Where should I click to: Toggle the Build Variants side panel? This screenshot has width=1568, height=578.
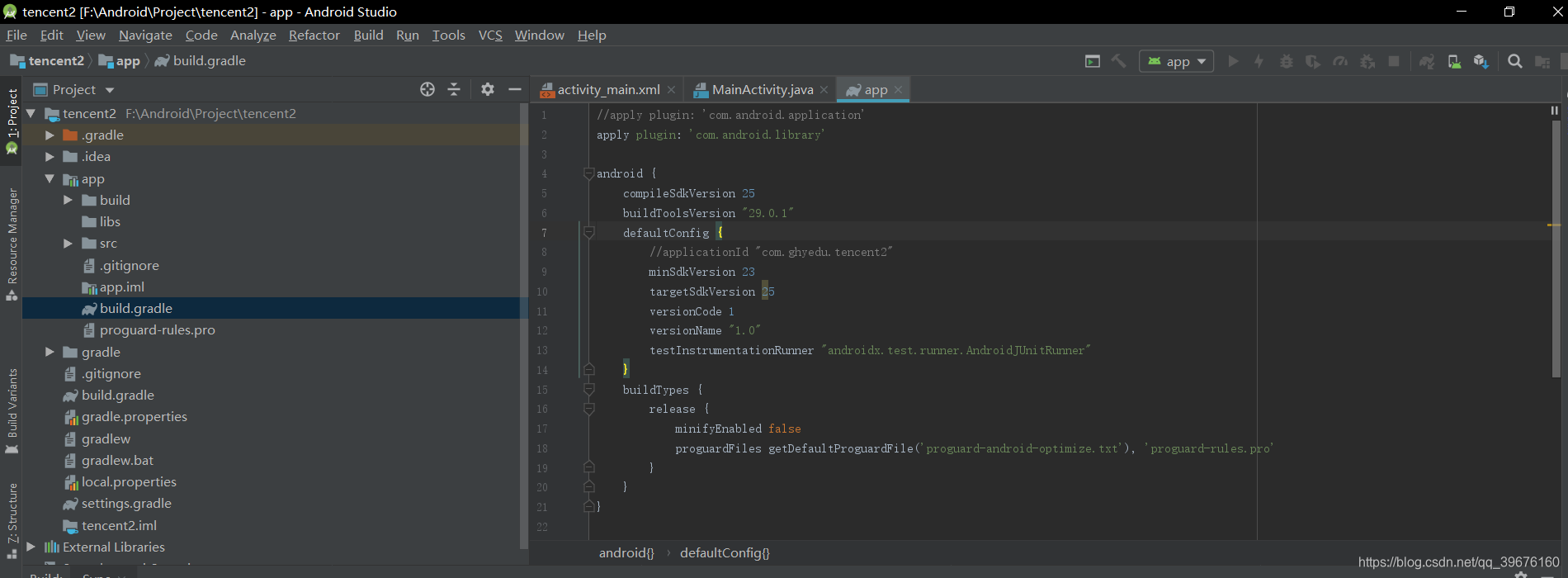(x=12, y=411)
